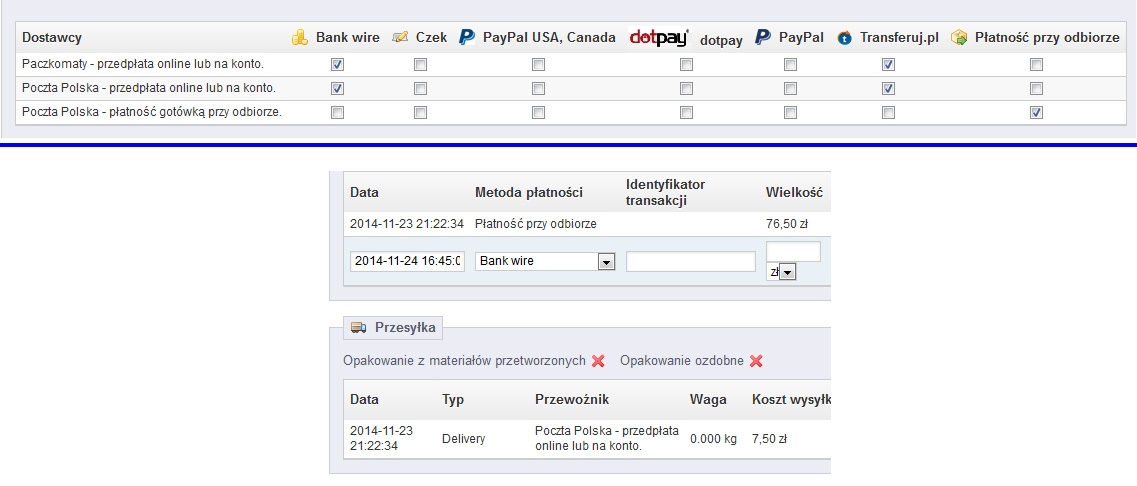This screenshot has width=1137, height=486.
Task: Click the payment date input field
Action: click(408, 261)
